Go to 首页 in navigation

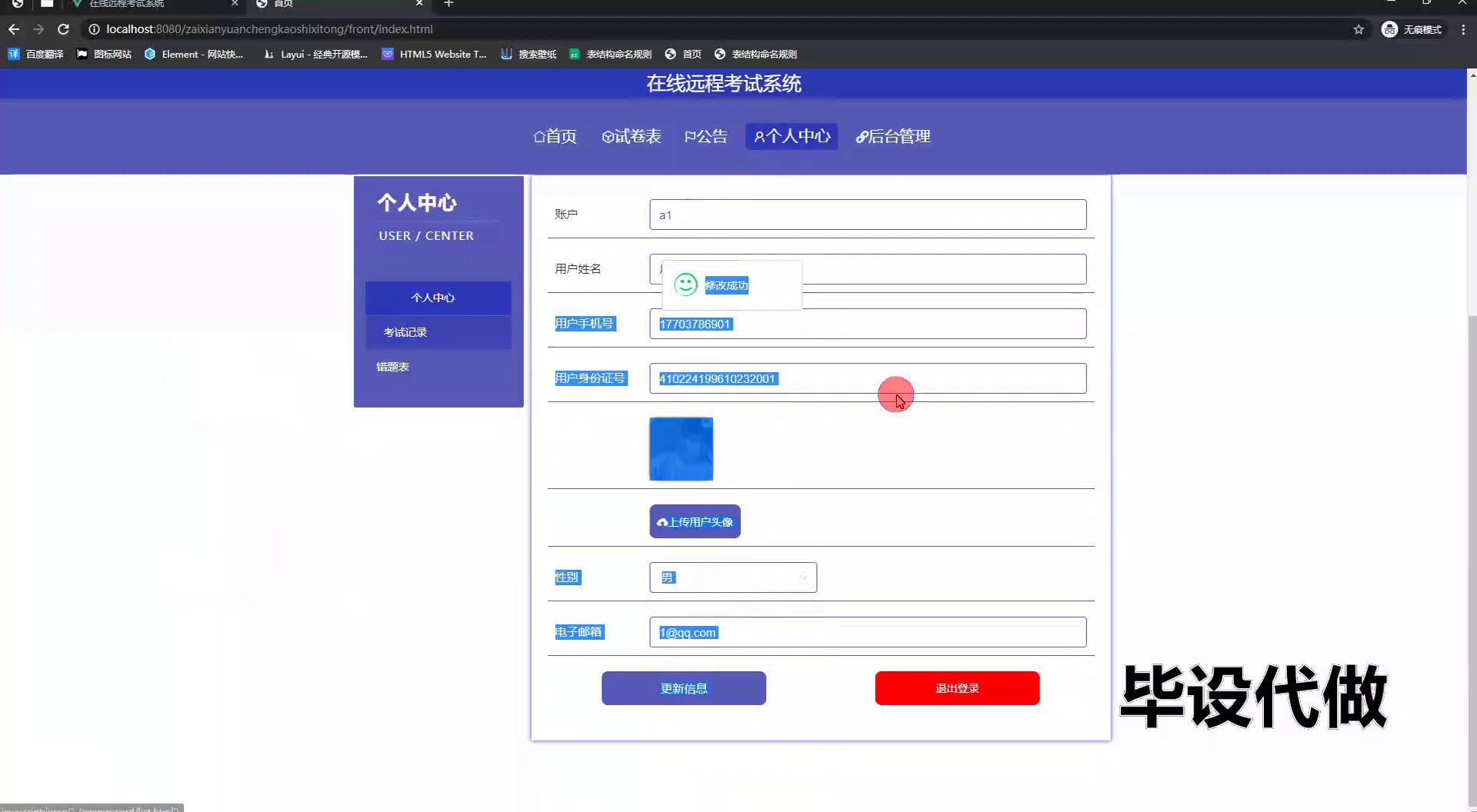tap(555, 136)
